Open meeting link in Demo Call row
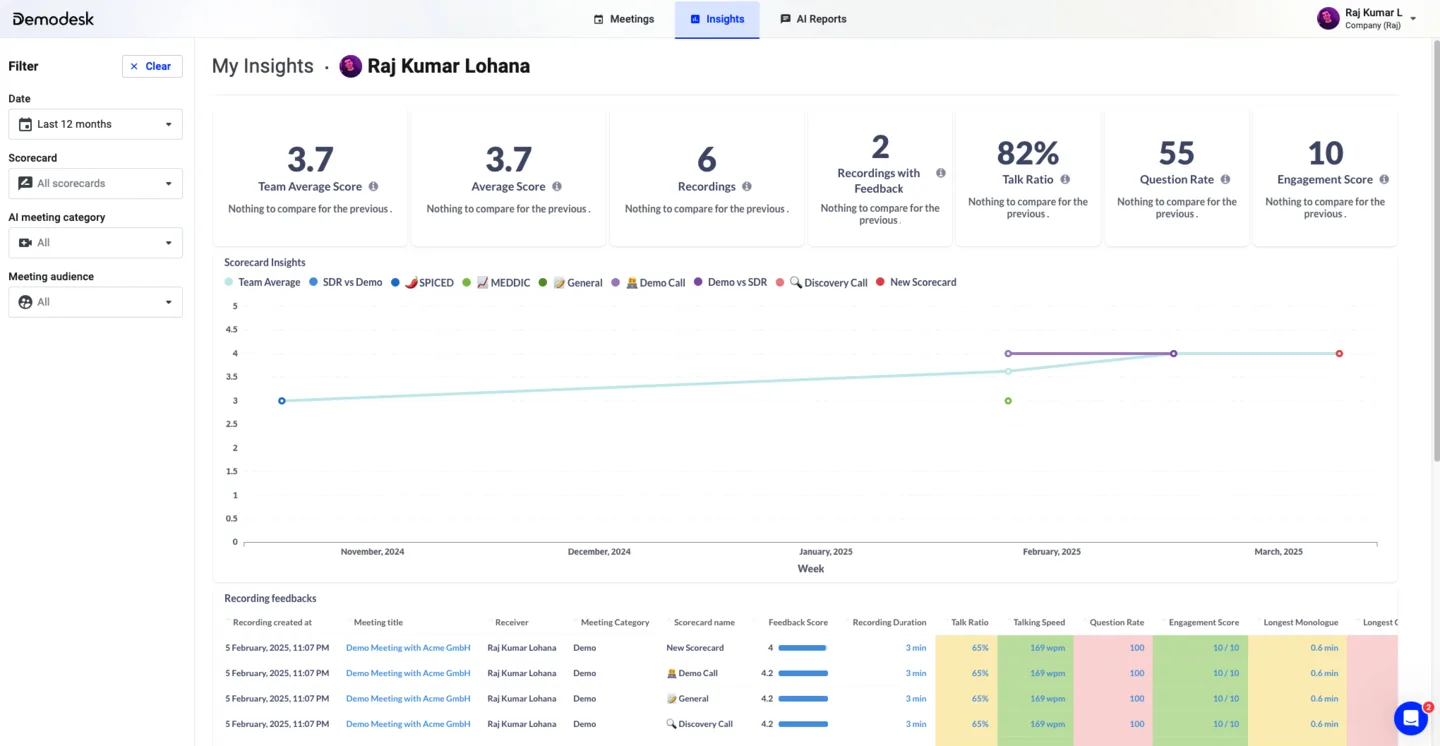1440x746 pixels. click(x=408, y=673)
